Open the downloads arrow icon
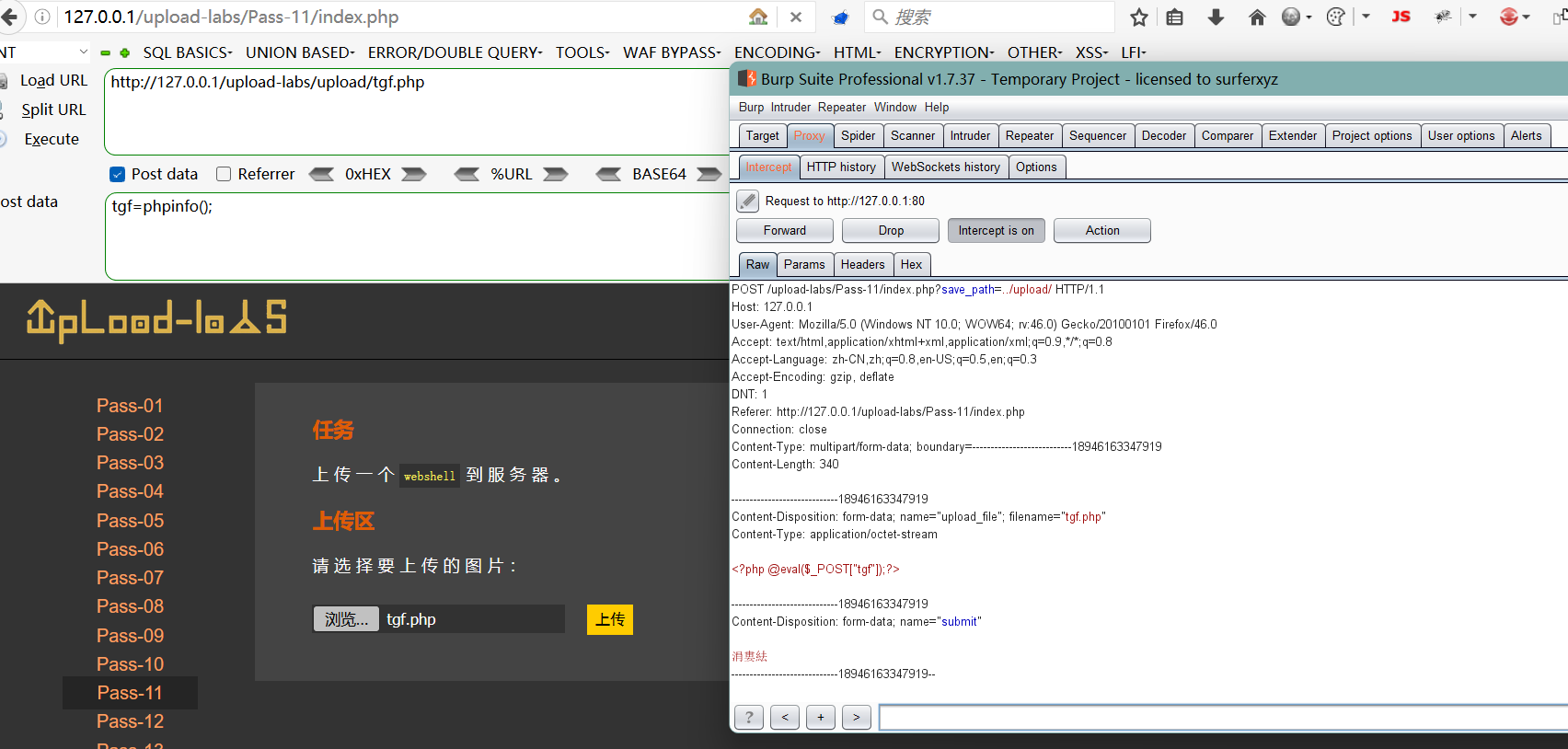The image size is (1568, 749). click(1216, 17)
